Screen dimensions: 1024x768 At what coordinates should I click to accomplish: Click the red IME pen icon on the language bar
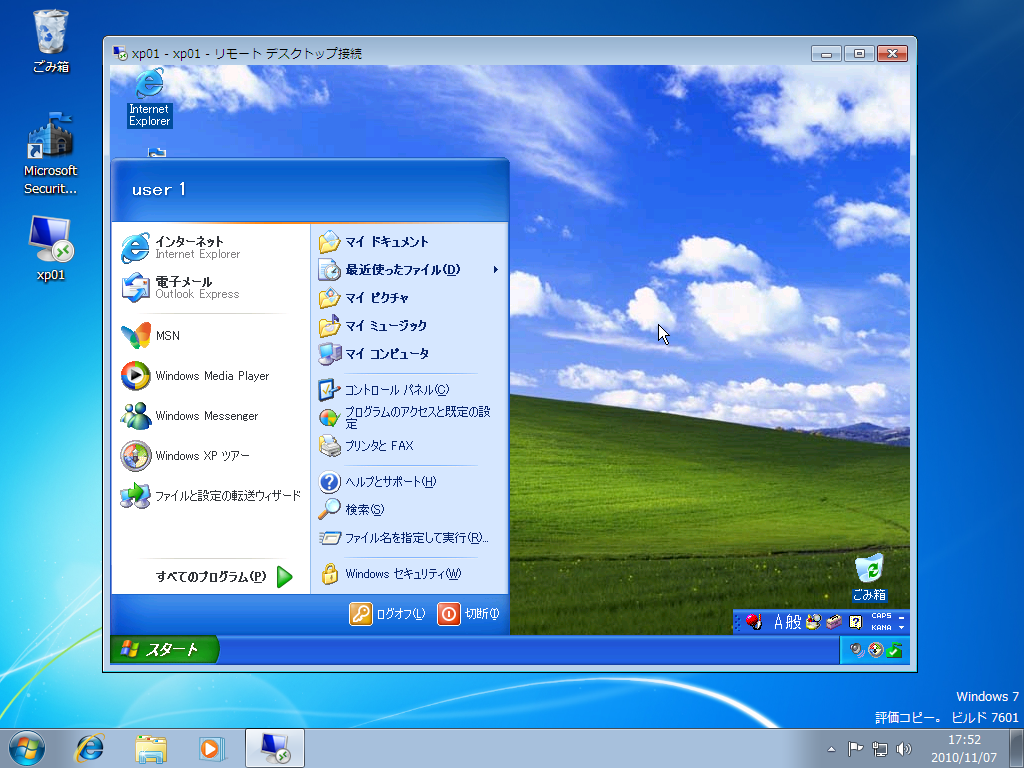click(x=754, y=622)
